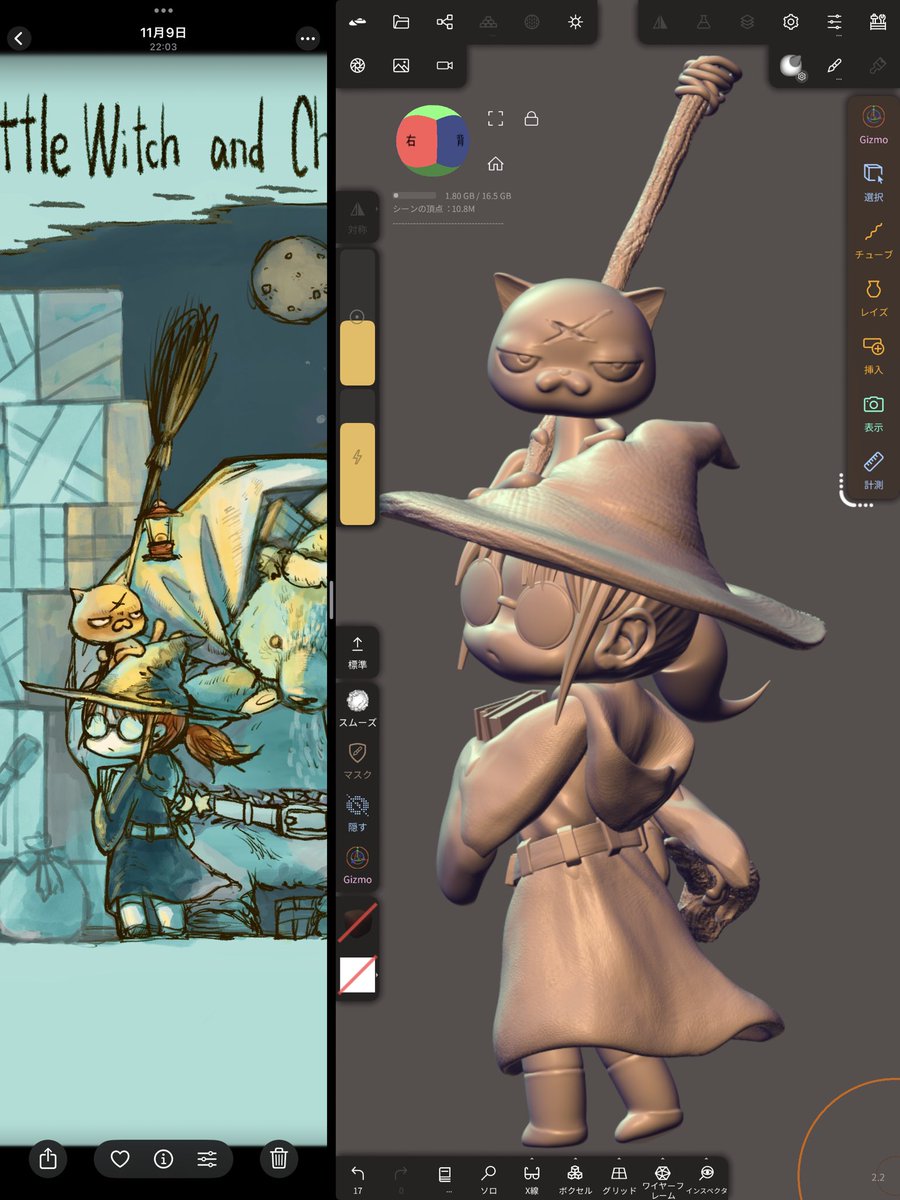This screenshot has width=900, height=1200.
Task: Select the 表示 view camera tool
Action: (873, 412)
